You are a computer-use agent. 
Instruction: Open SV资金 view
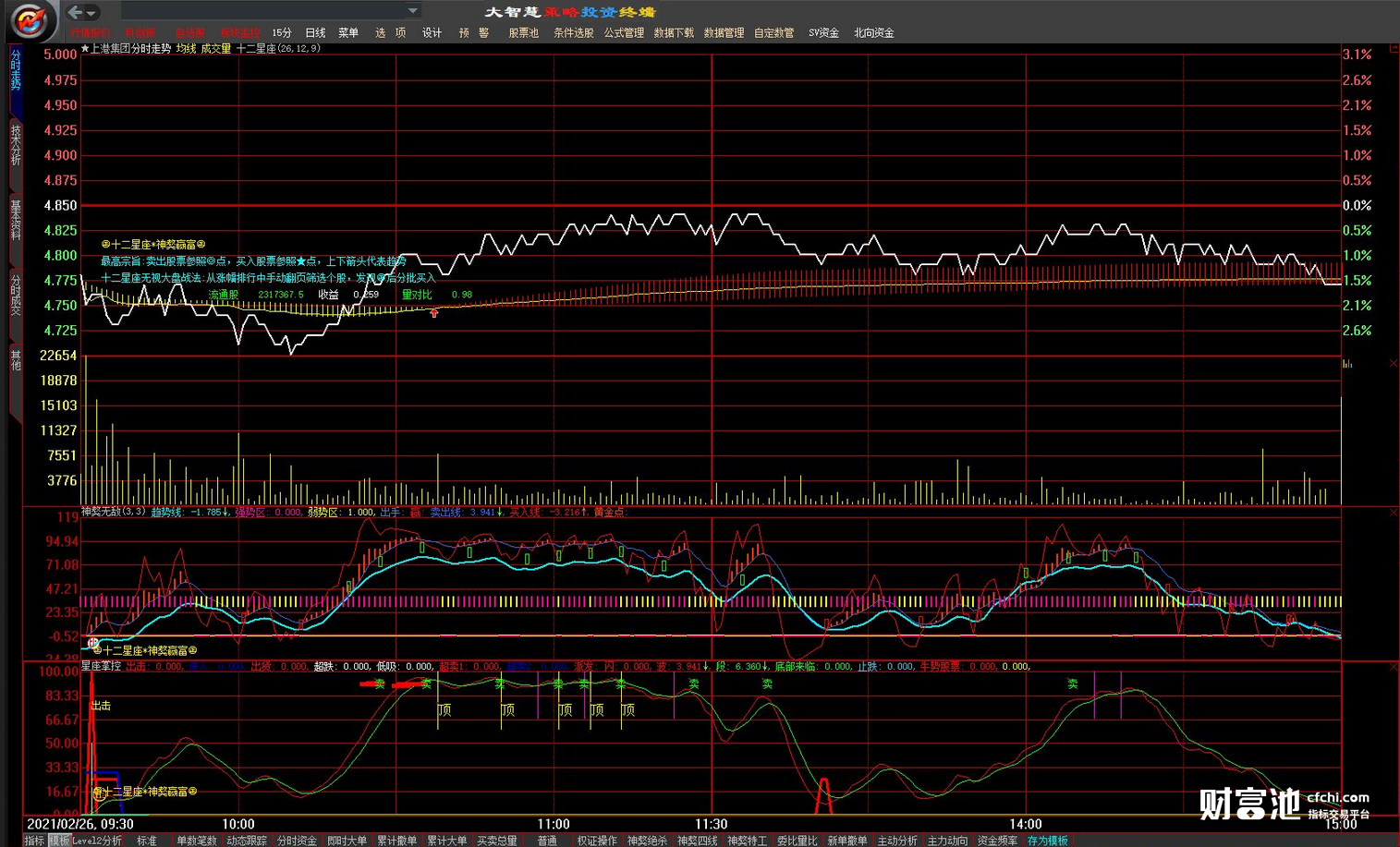coord(823,32)
